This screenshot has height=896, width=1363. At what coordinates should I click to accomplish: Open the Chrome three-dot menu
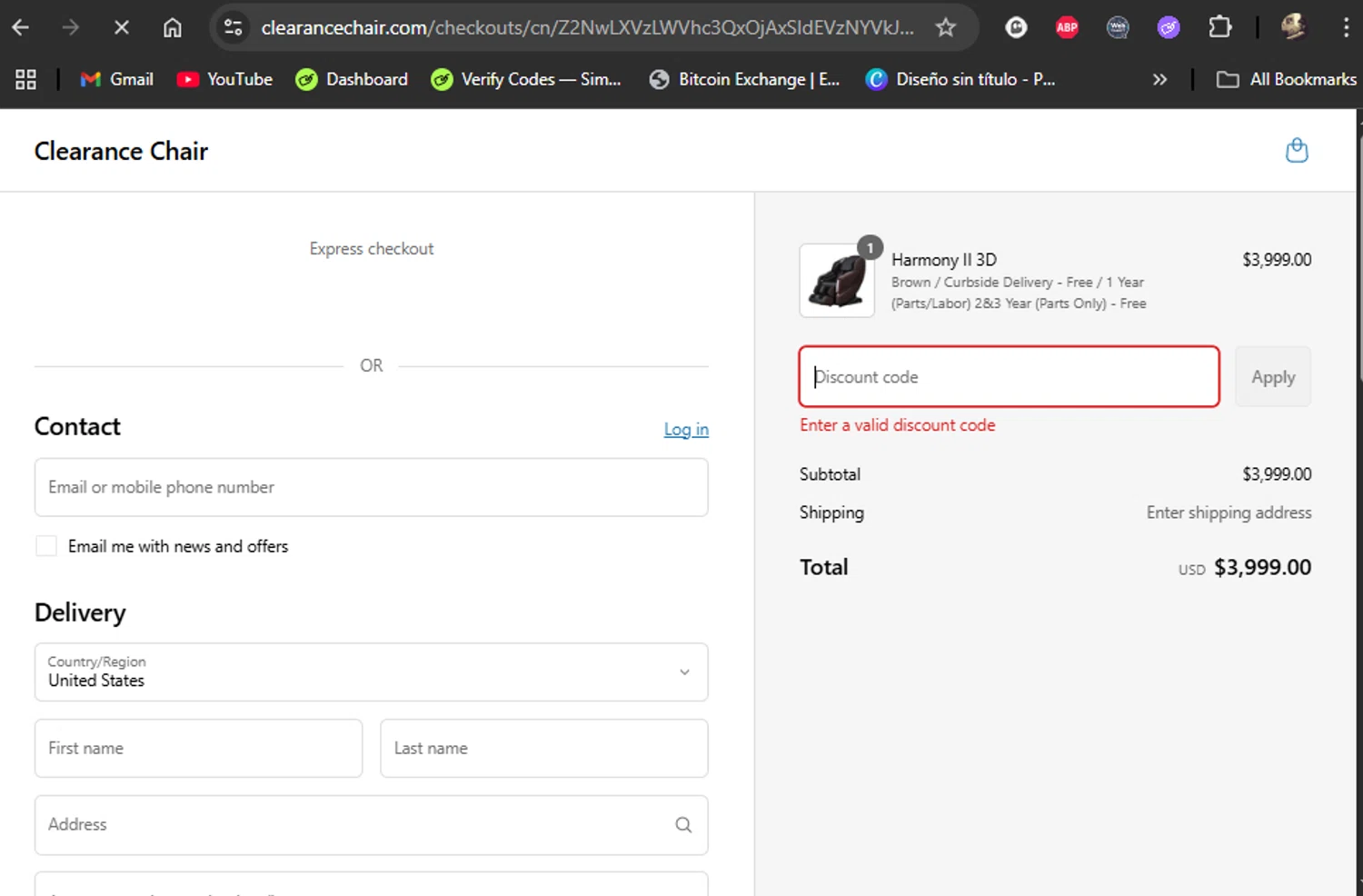[1346, 28]
